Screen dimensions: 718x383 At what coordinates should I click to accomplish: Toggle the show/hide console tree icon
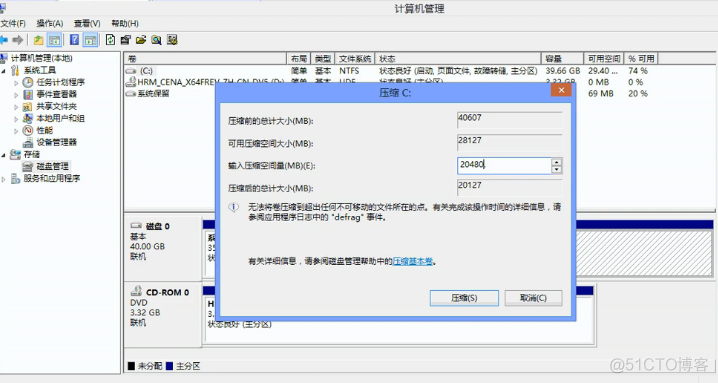point(54,40)
